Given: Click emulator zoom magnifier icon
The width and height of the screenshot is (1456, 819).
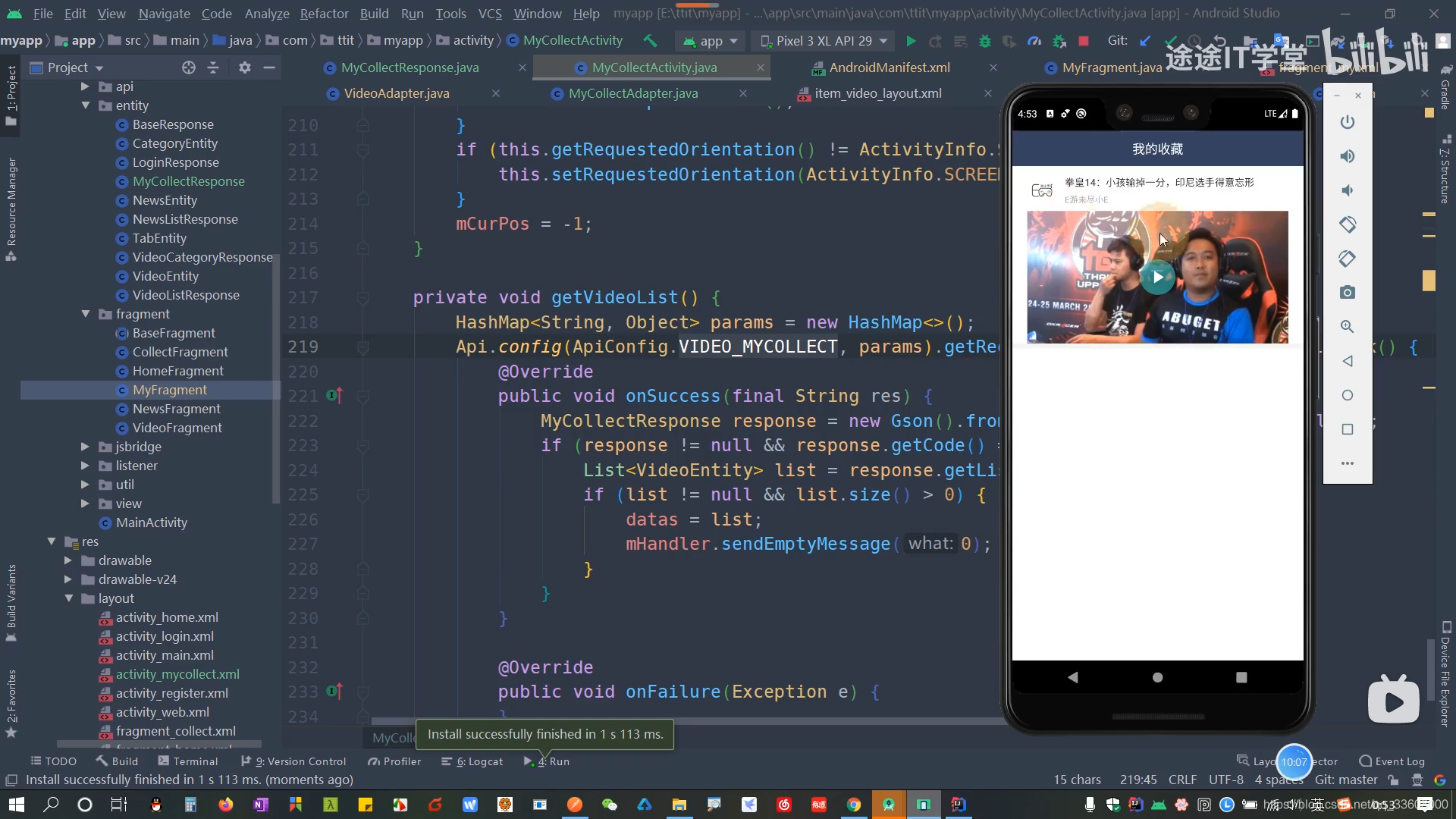Looking at the screenshot, I should pyautogui.click(x=1348, y=327).
